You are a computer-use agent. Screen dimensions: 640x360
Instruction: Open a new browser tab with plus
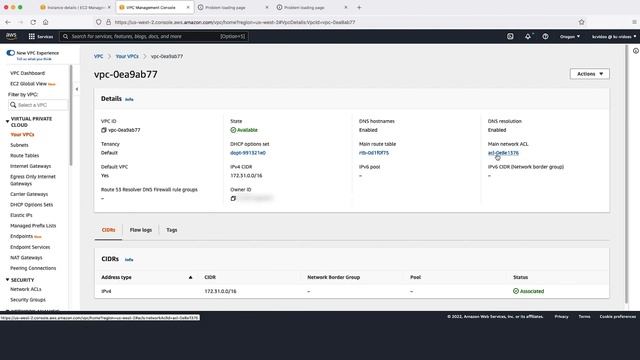[359, 7]
